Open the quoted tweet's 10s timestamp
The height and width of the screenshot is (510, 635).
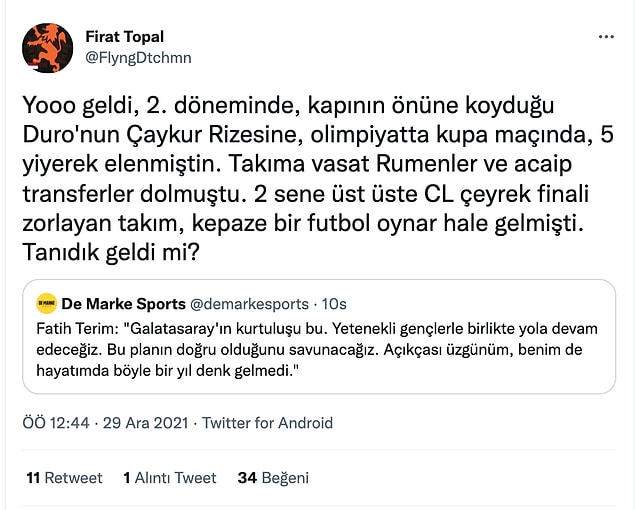334,304
